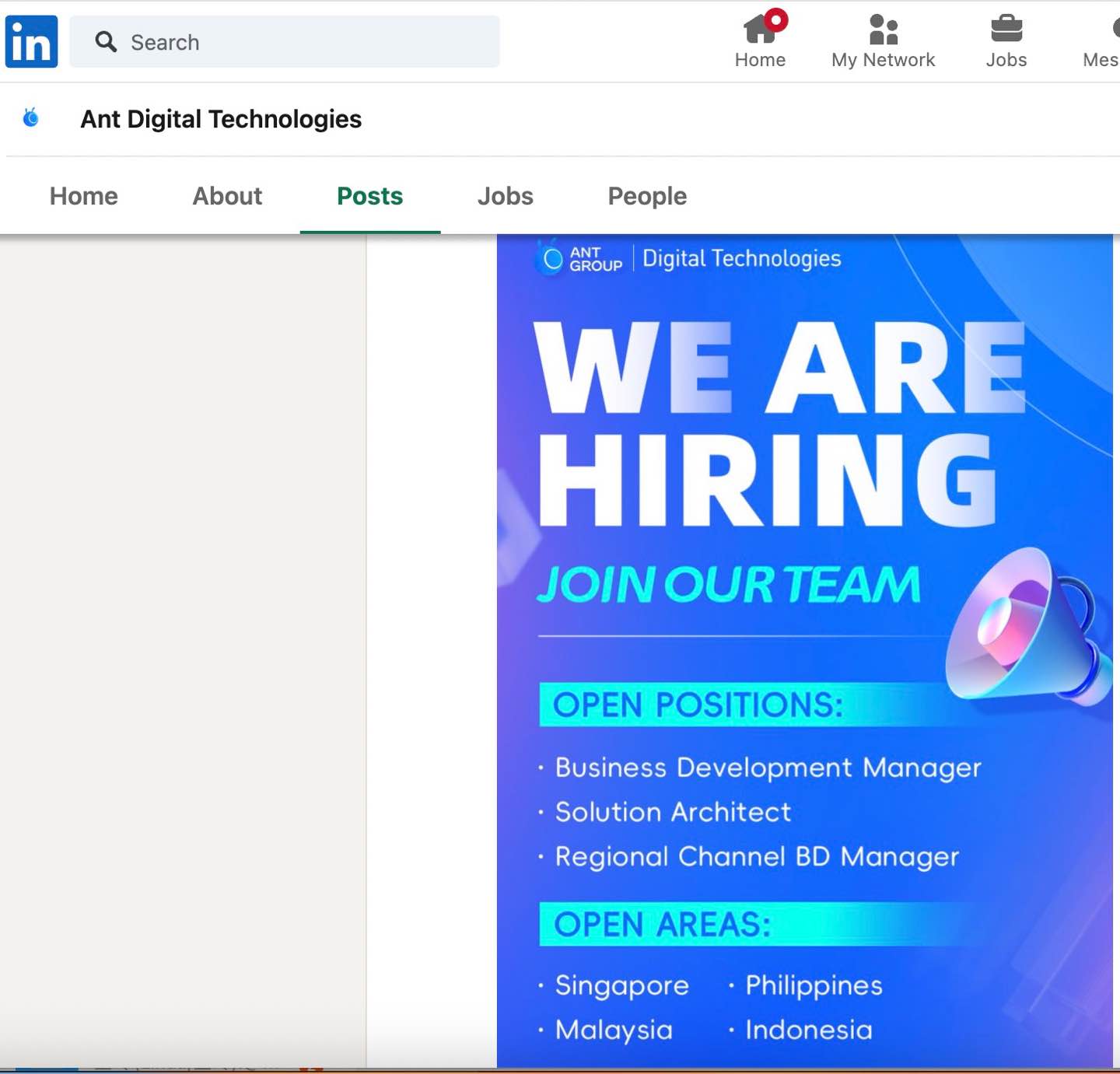Click the Ant Digital Technologies company name
Image resolution: width=1120 pixels, height=1074 pixels.
tap(221, 119)
